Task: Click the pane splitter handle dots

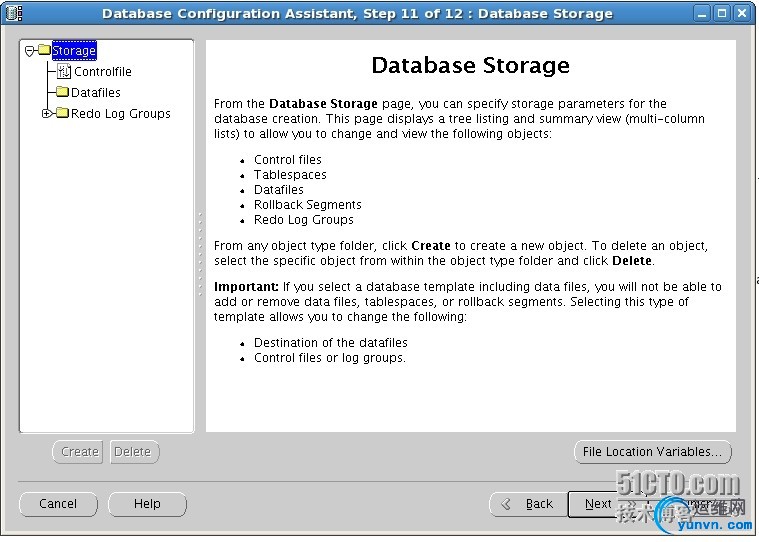Action: click(x=200, y=254)
